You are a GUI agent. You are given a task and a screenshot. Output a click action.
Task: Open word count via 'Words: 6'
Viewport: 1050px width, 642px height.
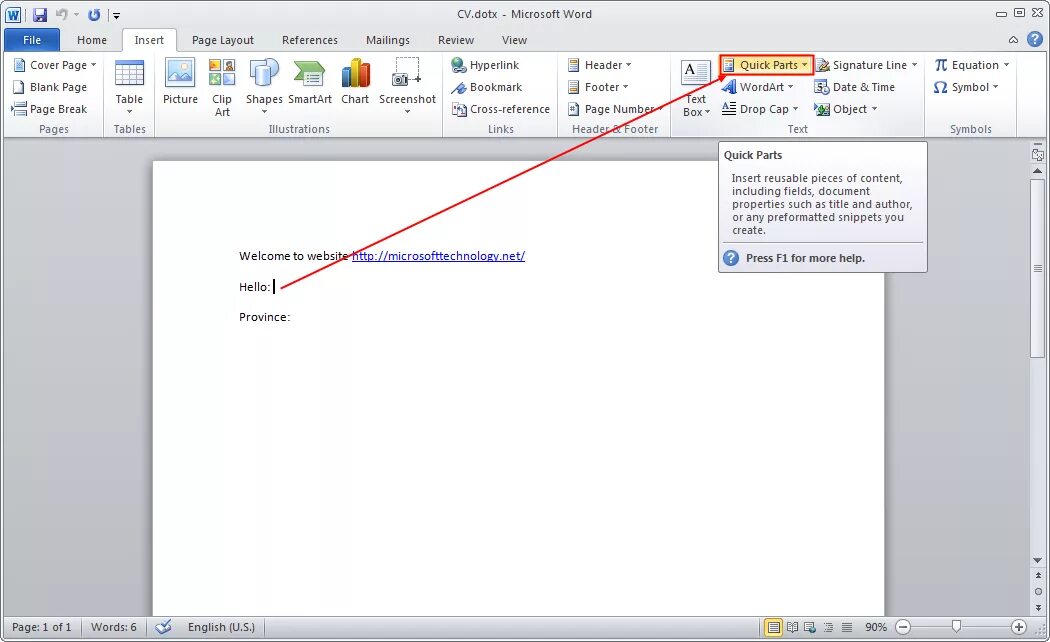(x=114, y=627)
